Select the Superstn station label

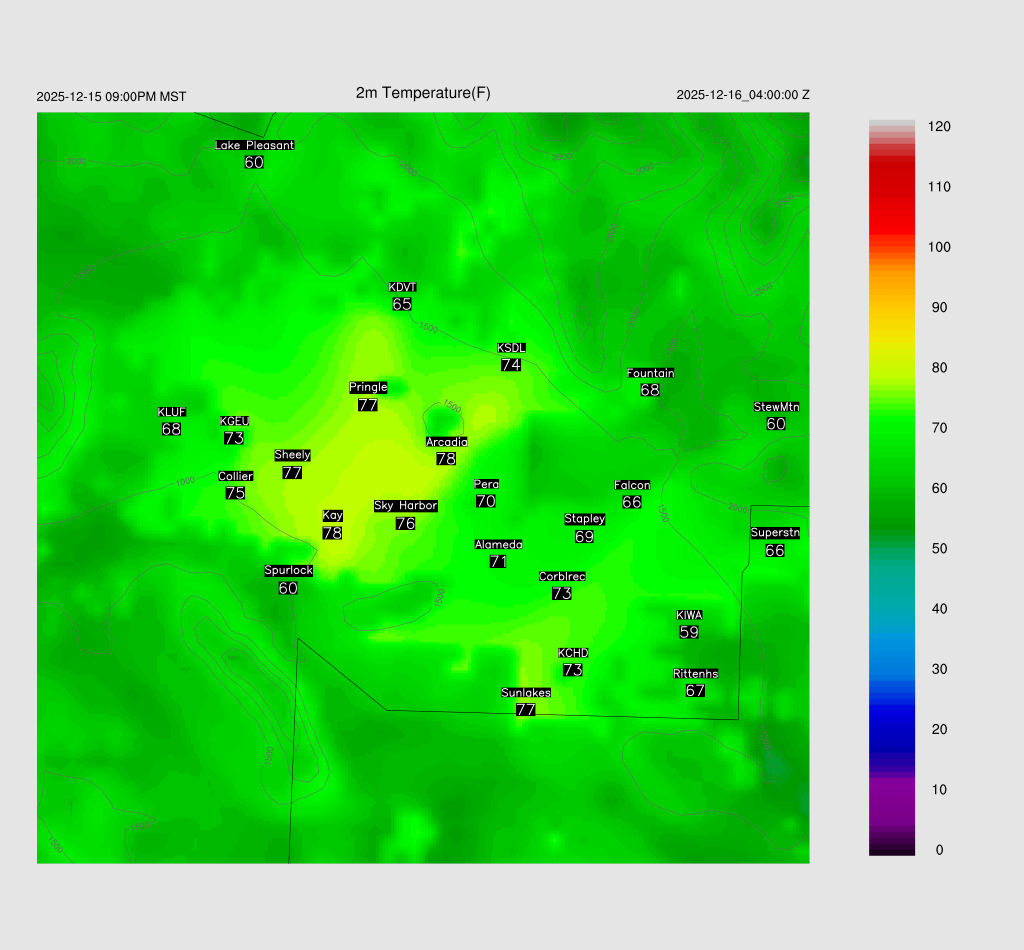click(x=775, y=533)
